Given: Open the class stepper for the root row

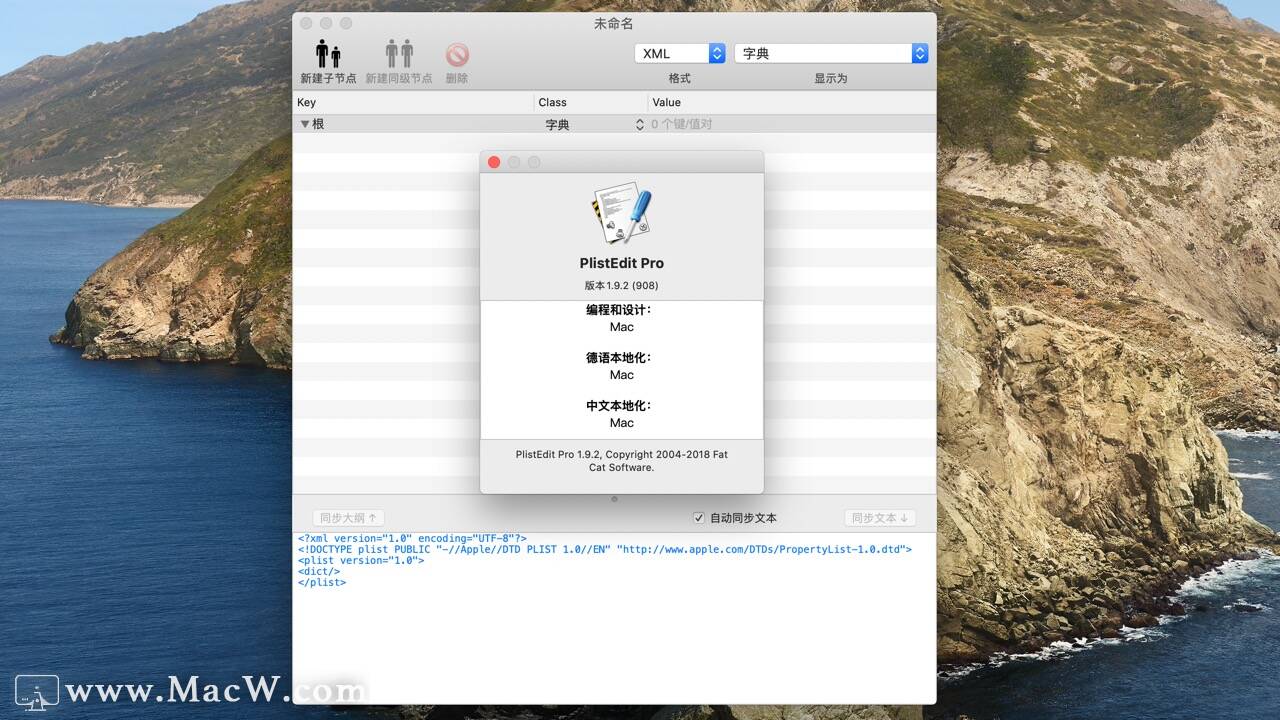Looking at the screenshot, I should (x=640, y=125).
